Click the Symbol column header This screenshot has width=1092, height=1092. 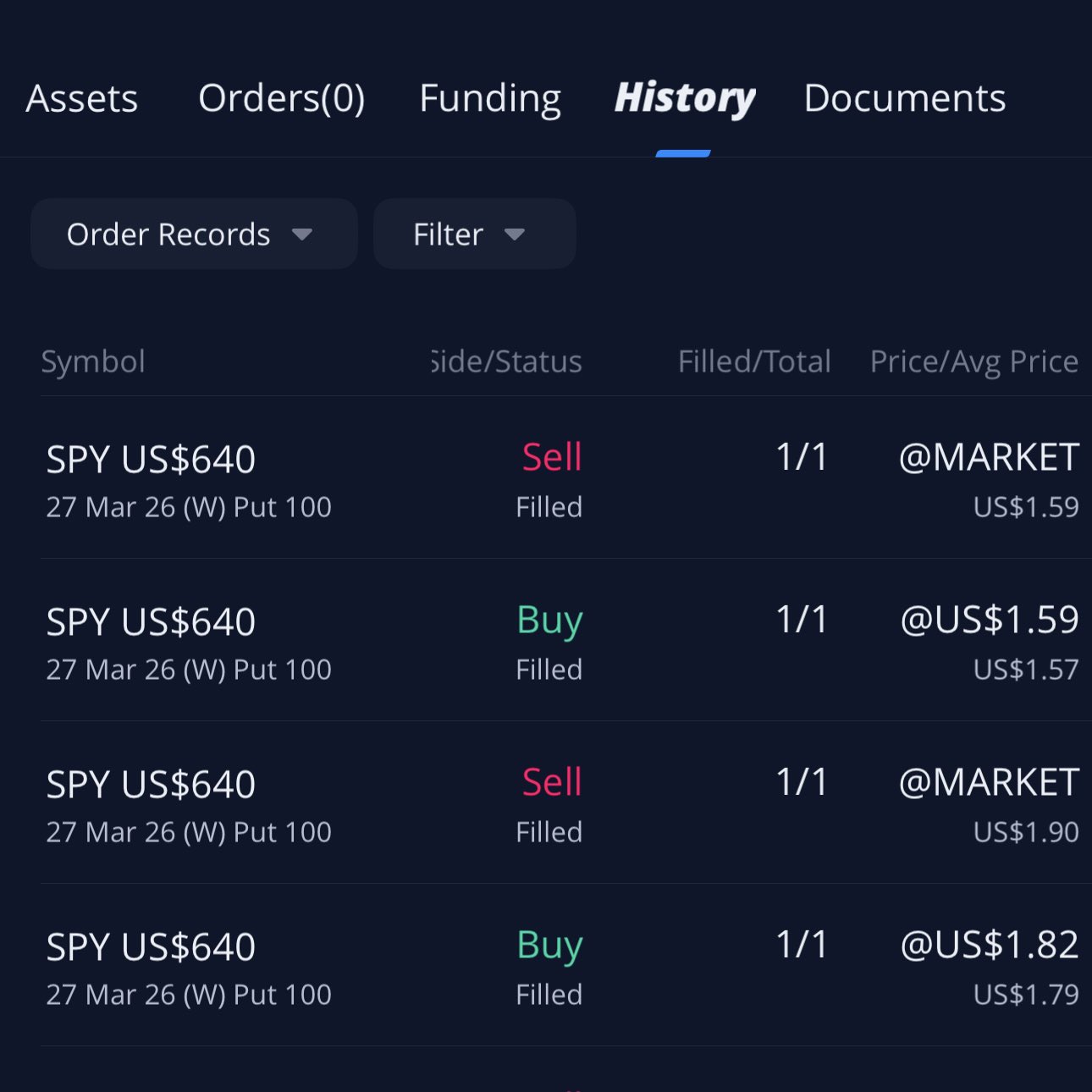click(x=93, y=361)
